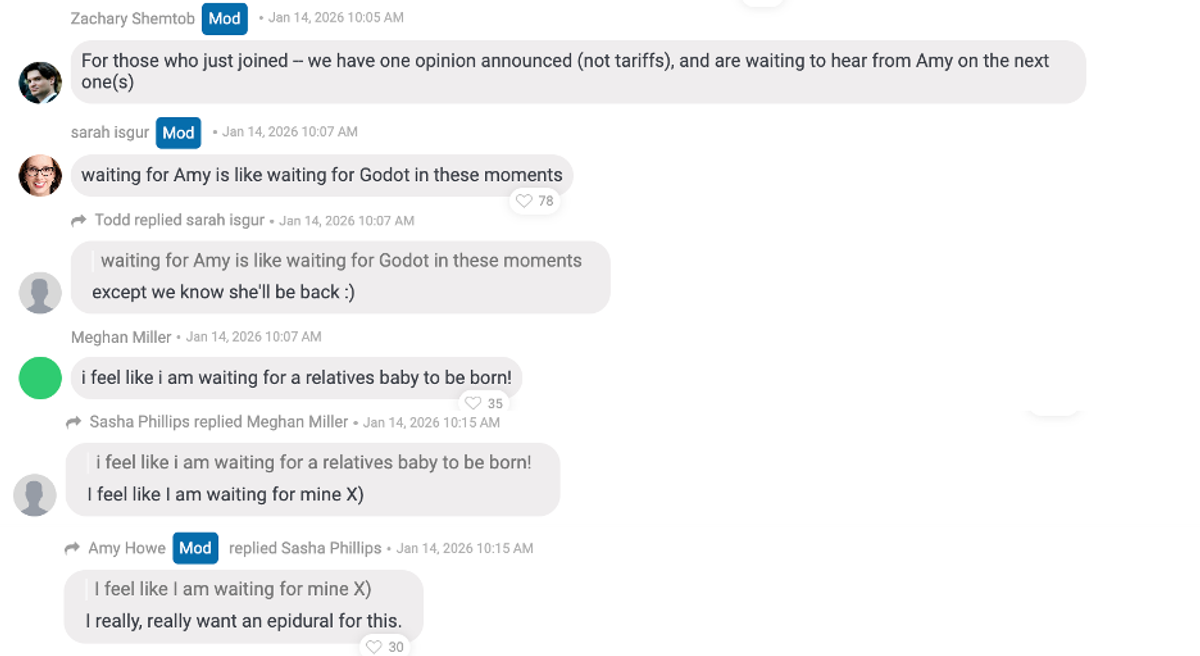
Task: Click Mod badge next to Amy Howe
Action: pyautogui.click(x=195, y=548)
